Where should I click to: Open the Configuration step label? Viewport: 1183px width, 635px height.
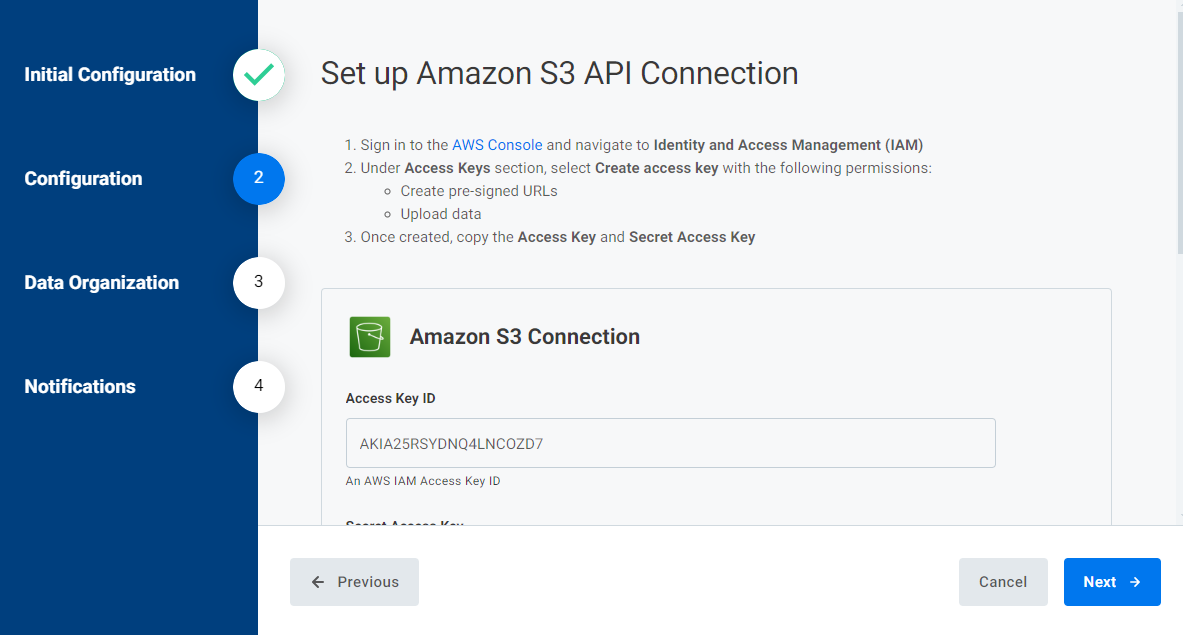point(83,179)
